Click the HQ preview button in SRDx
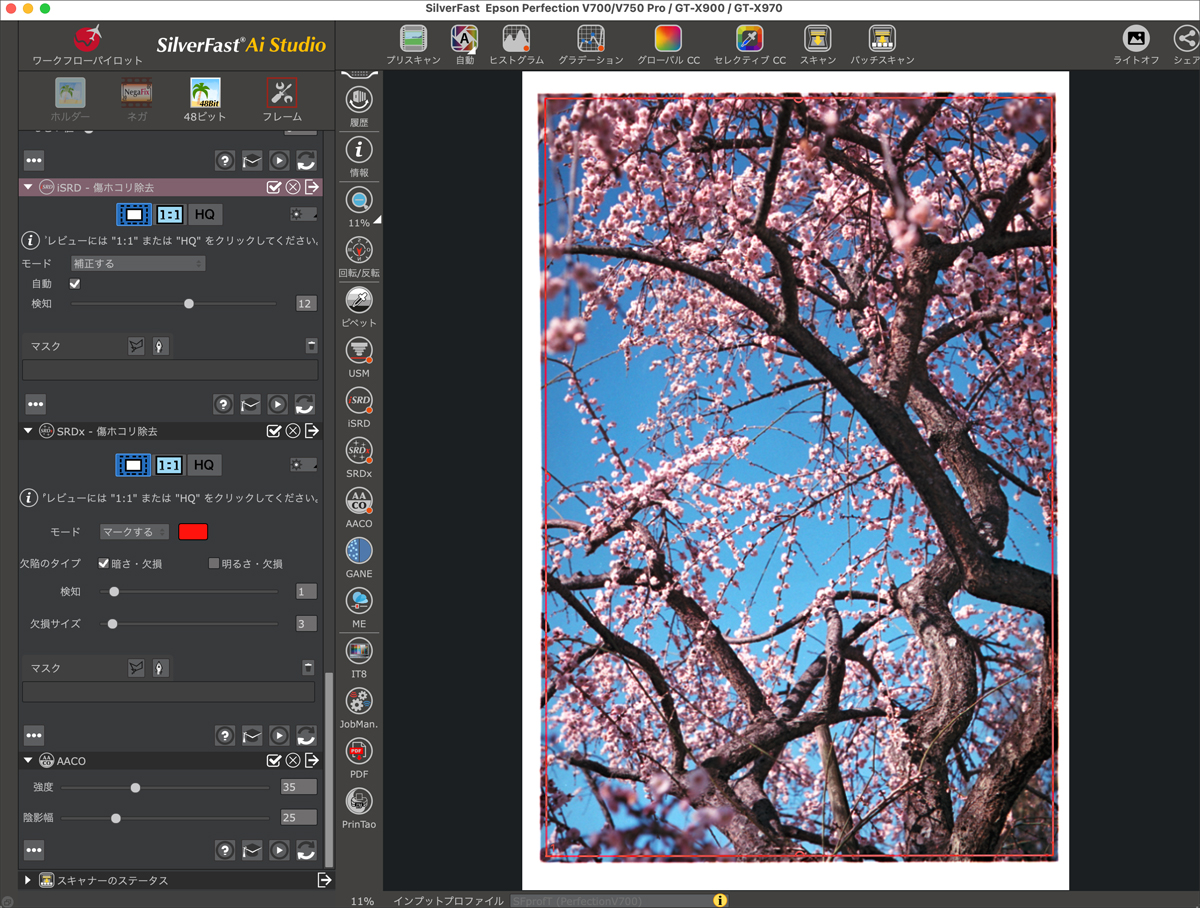The width and height of the screenshot is (1200, 908). point(204,465)
